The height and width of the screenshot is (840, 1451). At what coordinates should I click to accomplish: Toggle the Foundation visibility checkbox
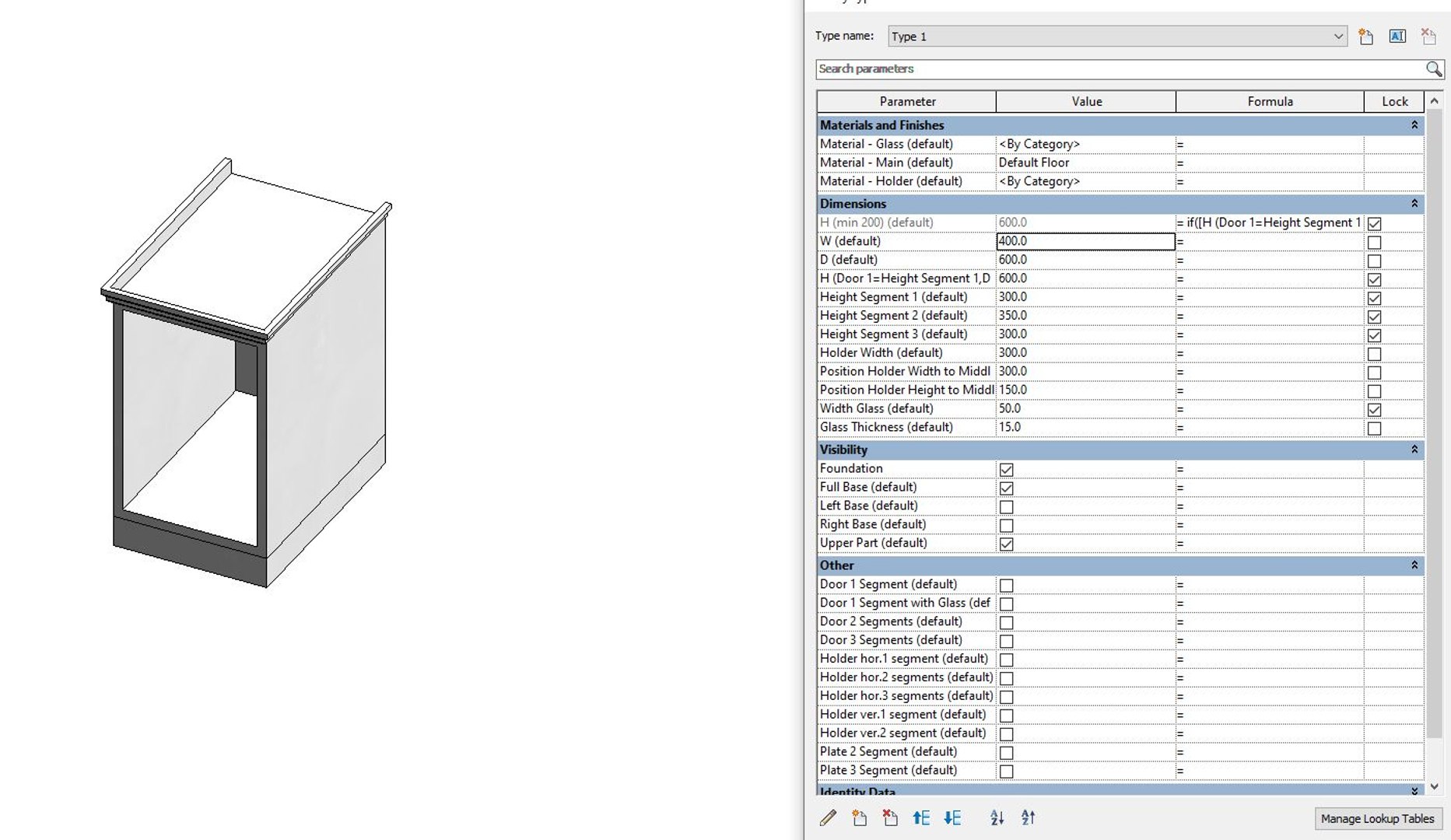(1006, 470)
